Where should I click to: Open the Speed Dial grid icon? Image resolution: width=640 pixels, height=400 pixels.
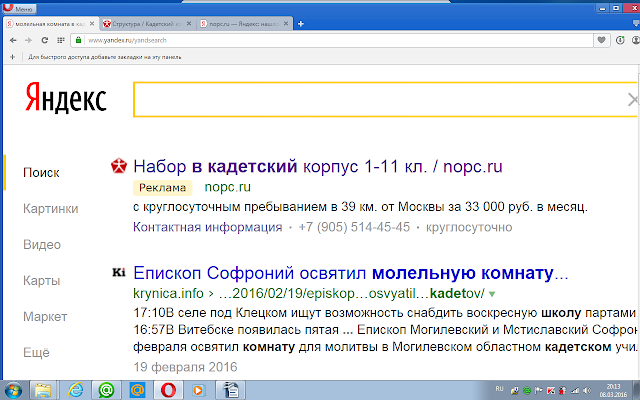click(61, 40)
